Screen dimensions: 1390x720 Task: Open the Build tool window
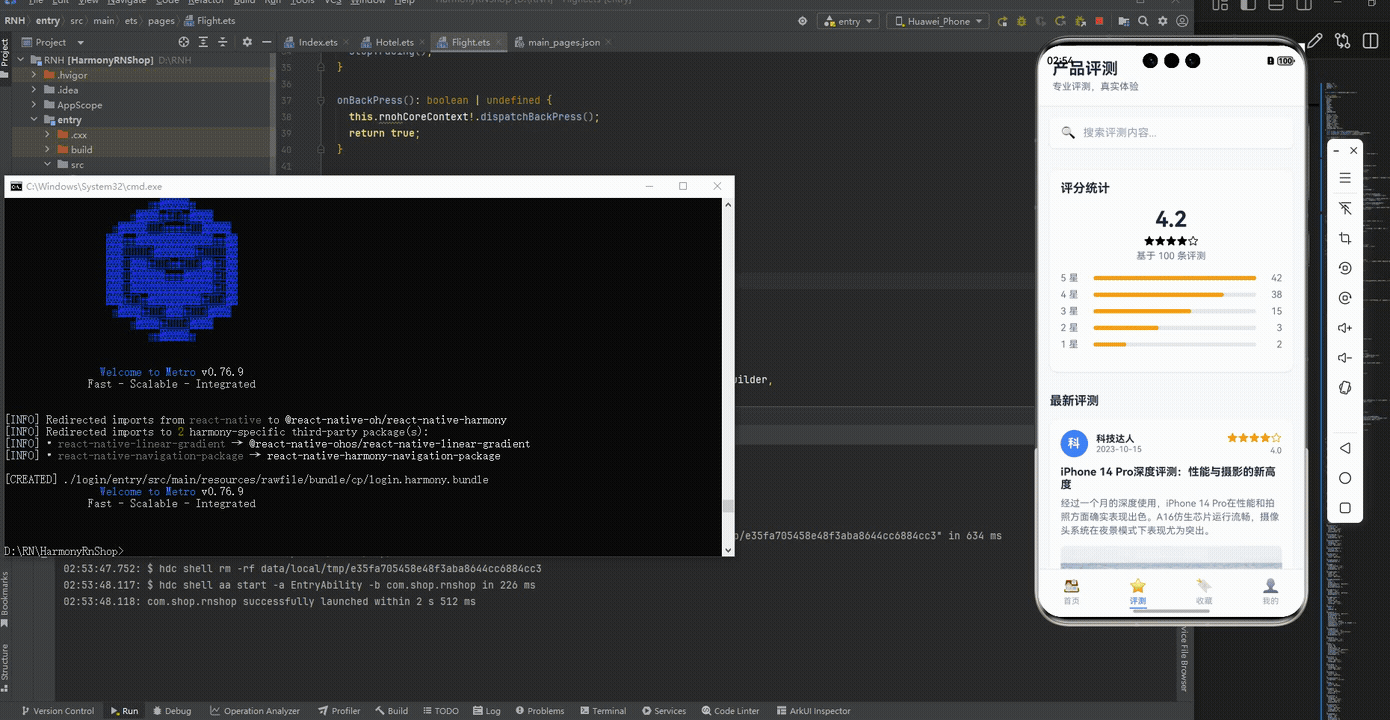click(x=391, y=711)
